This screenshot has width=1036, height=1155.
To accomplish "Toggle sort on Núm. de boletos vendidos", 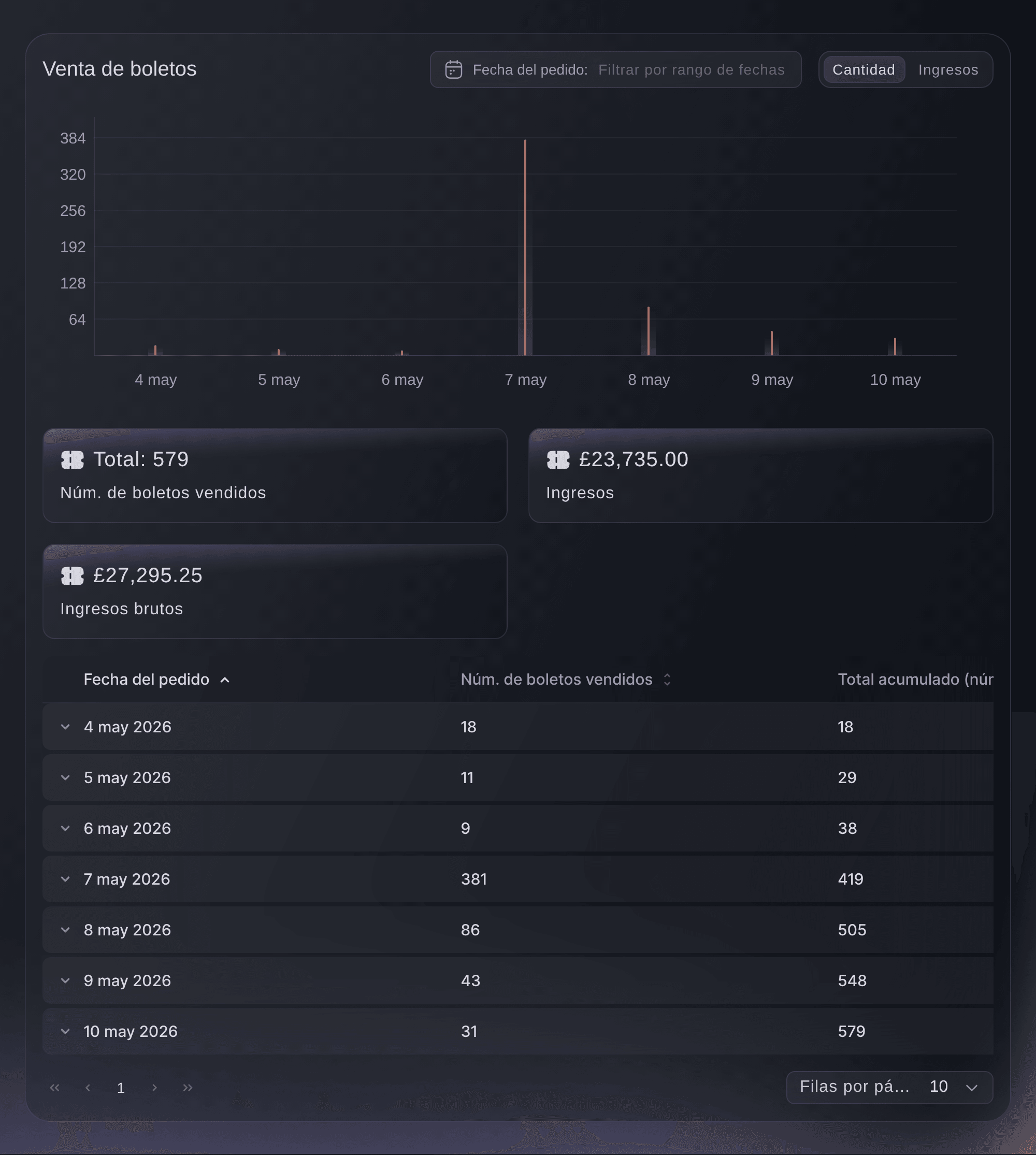I will [667, 679].
